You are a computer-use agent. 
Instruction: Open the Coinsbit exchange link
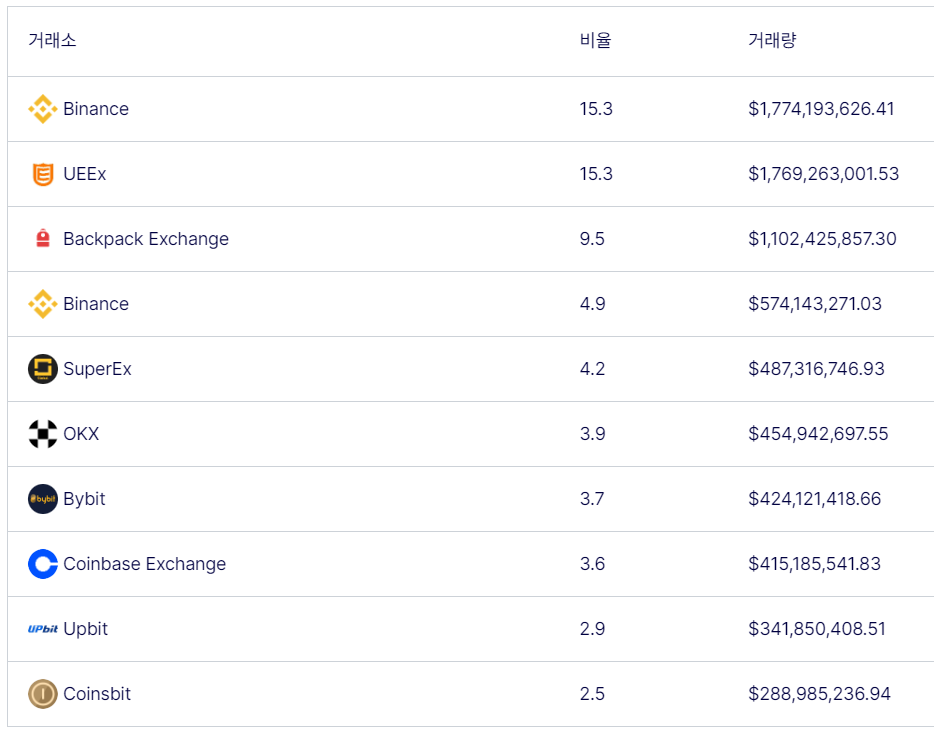click(97, 693)
